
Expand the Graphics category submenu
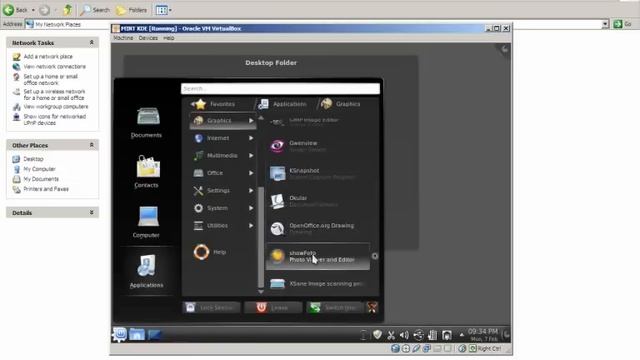[223, 121]
